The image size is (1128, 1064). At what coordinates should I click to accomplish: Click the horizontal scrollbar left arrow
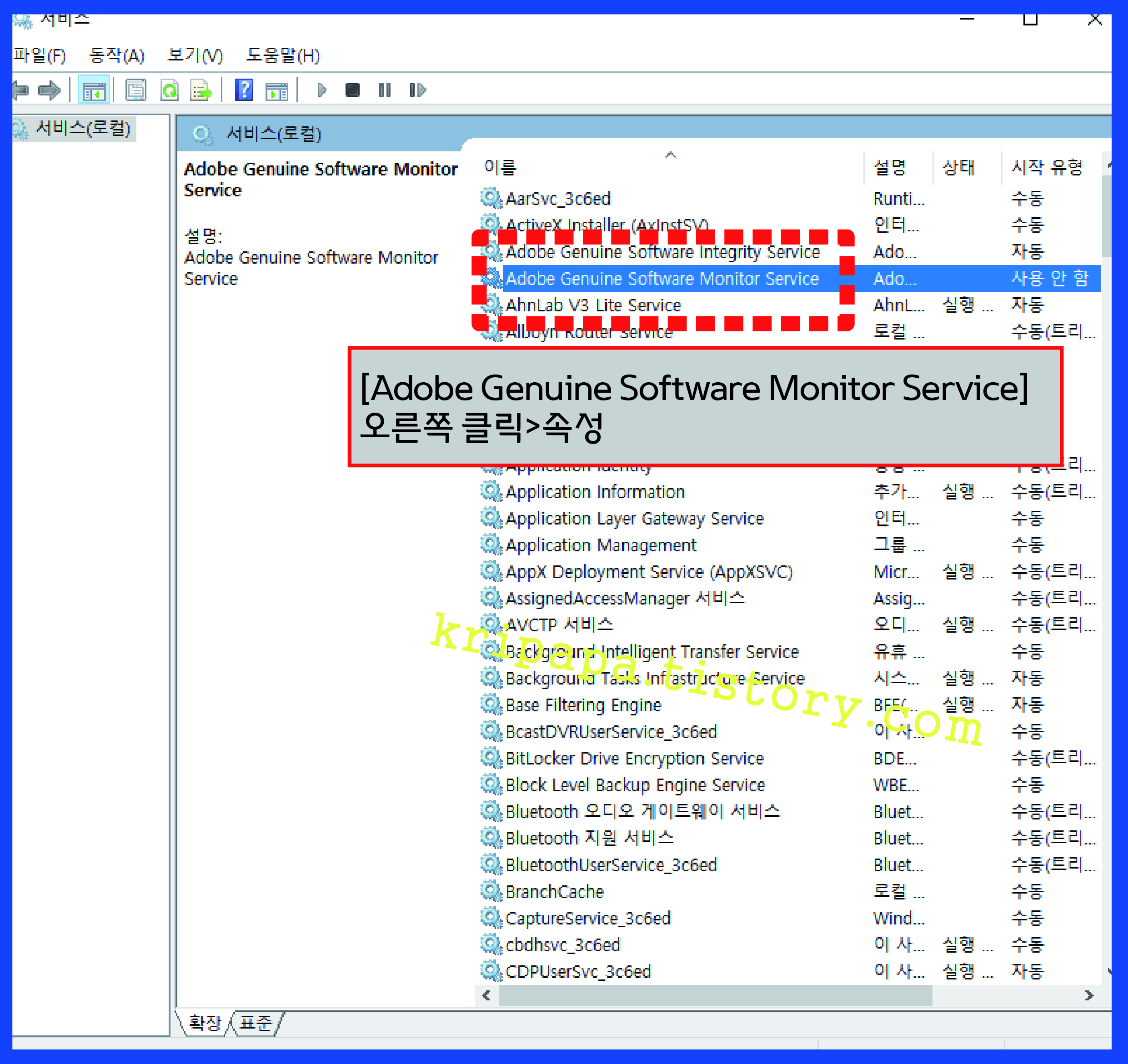(486, 995)
